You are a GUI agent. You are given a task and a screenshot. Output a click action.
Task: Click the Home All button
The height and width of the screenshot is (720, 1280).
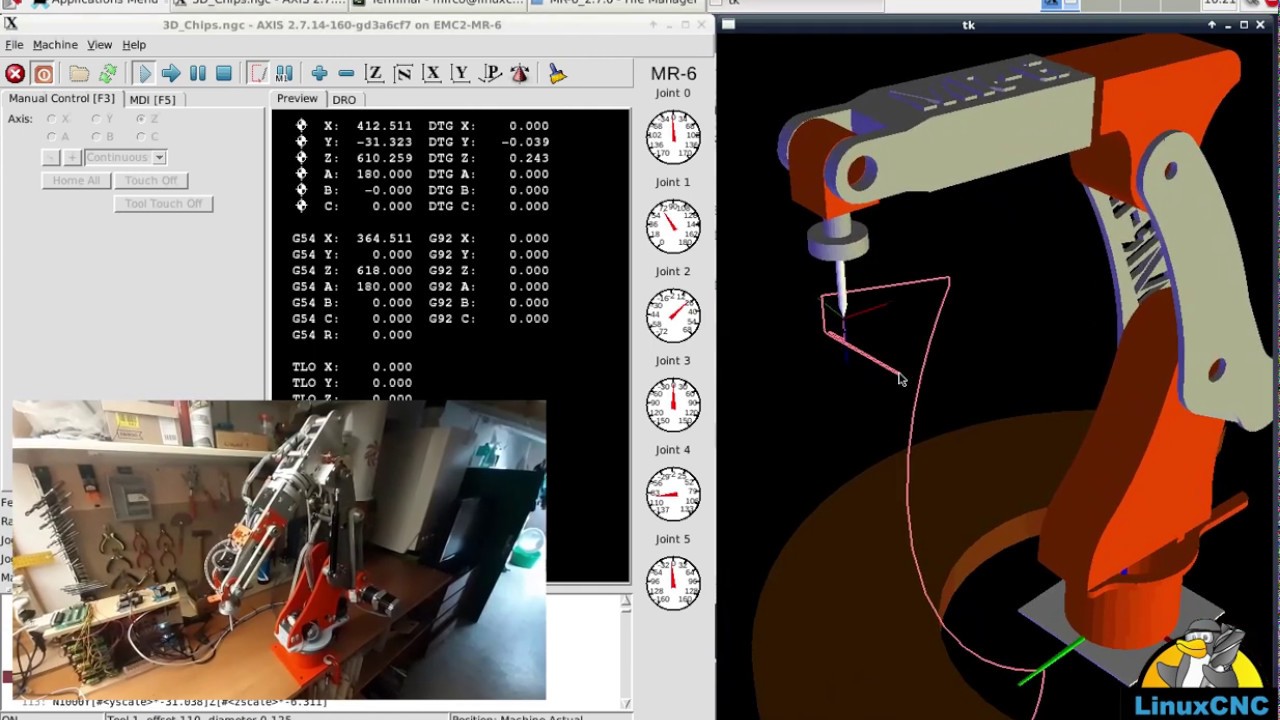pos(76,180)
